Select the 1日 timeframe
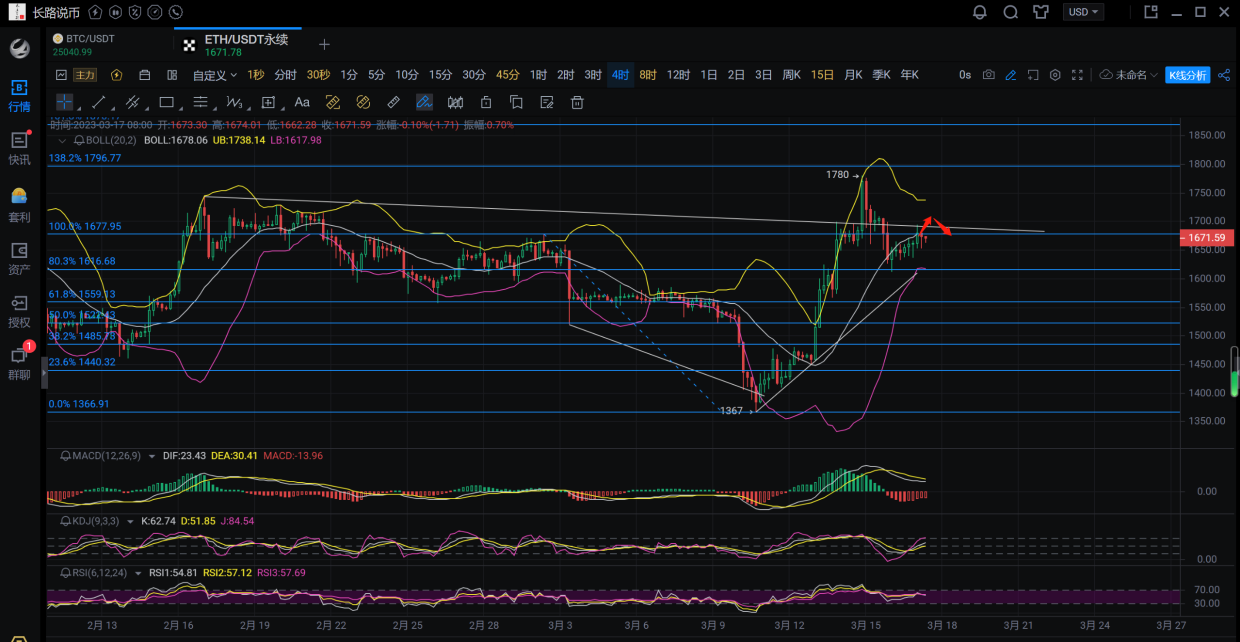 point(709,75)
